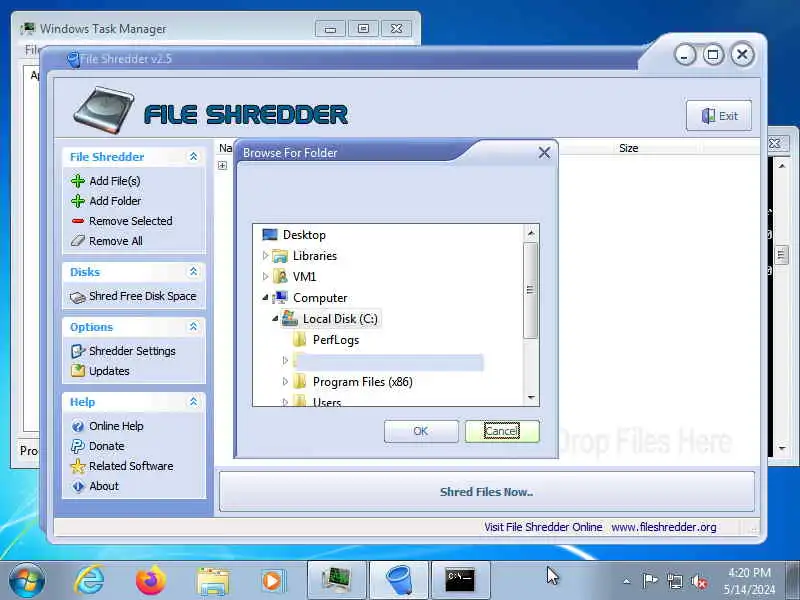Open Related Software from Help panel
This screenshot has width=800, height=600.
[131, 466]
